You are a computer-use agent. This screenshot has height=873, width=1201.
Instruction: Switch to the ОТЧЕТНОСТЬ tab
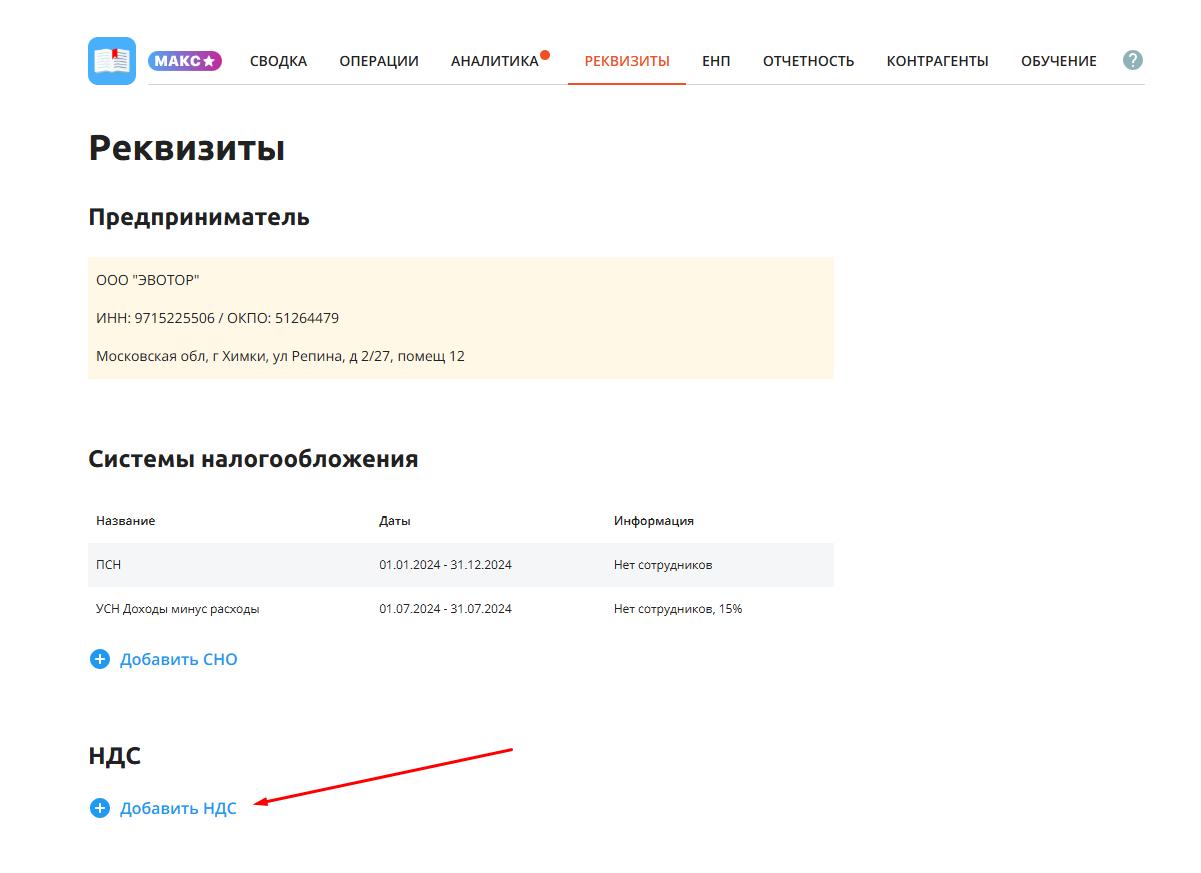tap(809, 61)
